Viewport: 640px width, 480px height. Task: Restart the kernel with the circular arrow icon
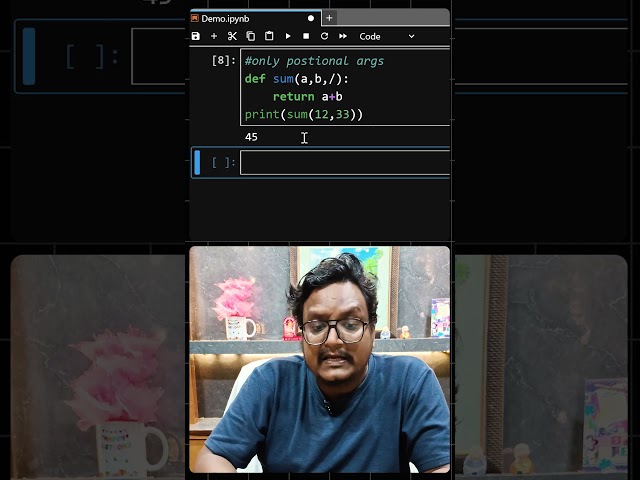[324, 36]
